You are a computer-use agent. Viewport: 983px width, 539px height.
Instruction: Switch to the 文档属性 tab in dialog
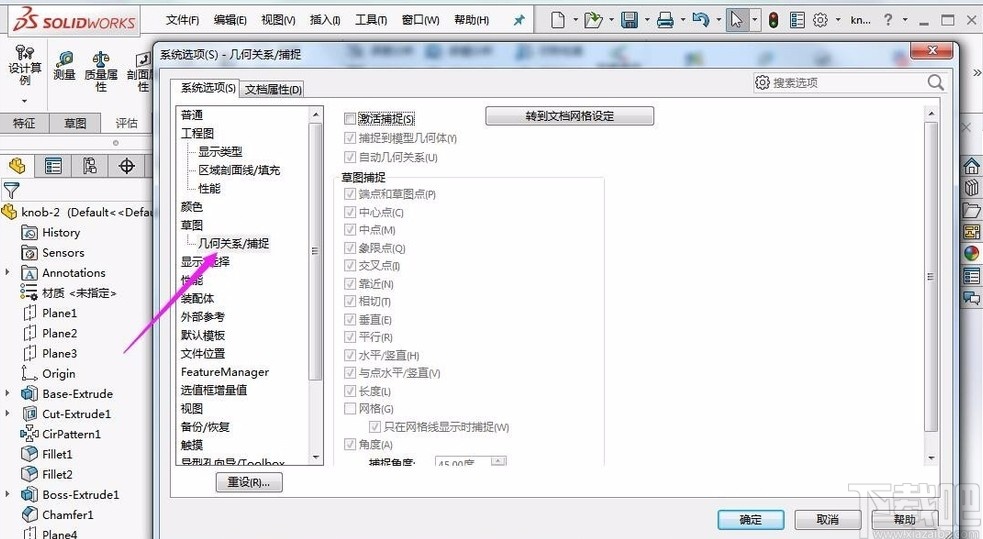[x=273, y=90]
